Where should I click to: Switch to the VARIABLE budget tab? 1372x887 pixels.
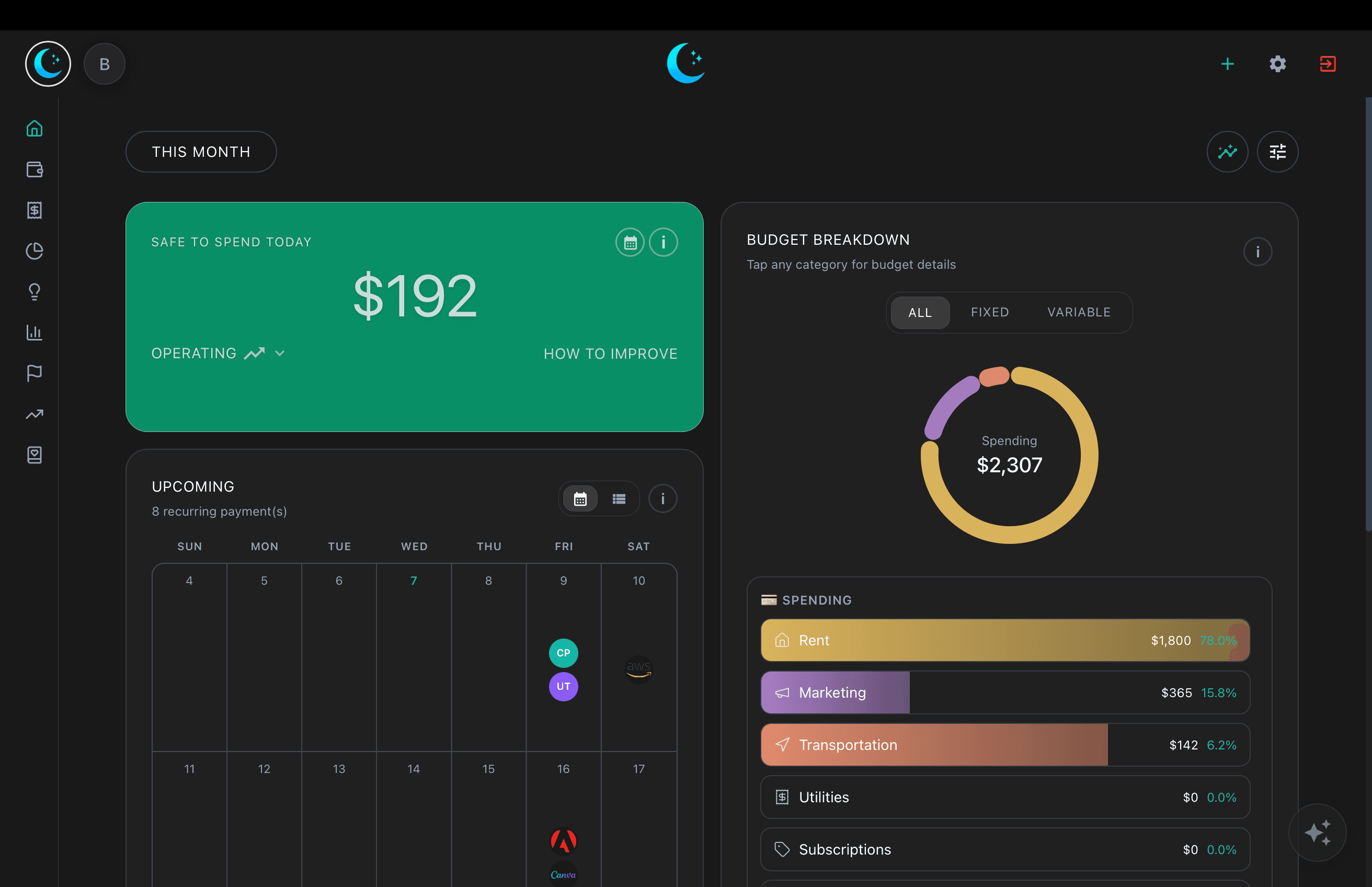pyautogui.click(x=1078, y=312)
